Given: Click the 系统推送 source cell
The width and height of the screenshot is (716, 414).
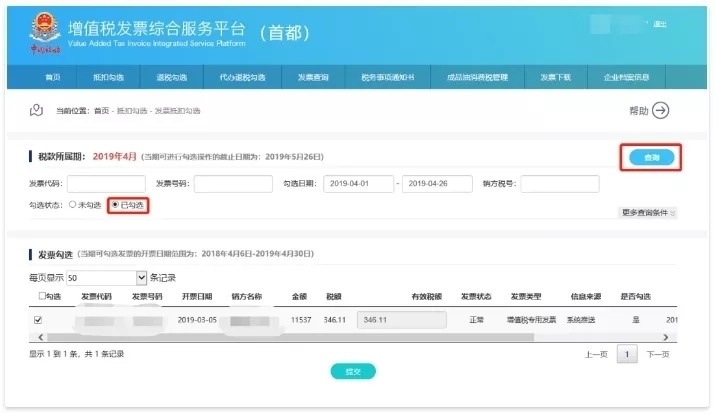Looking at the screenshot, I should point(581,320).
